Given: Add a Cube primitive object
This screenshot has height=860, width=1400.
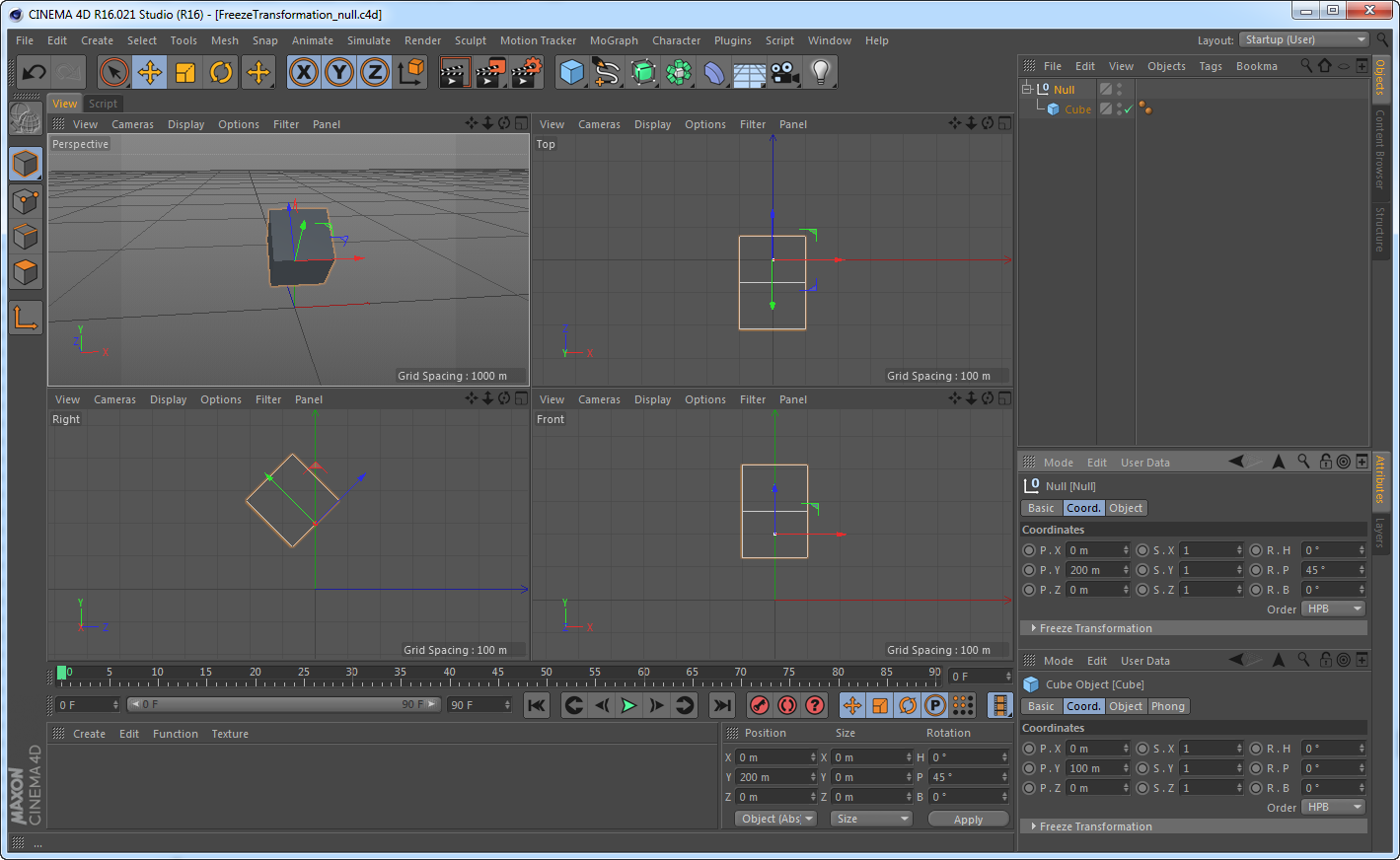Looking at the screenshot, I should point(571,72).
